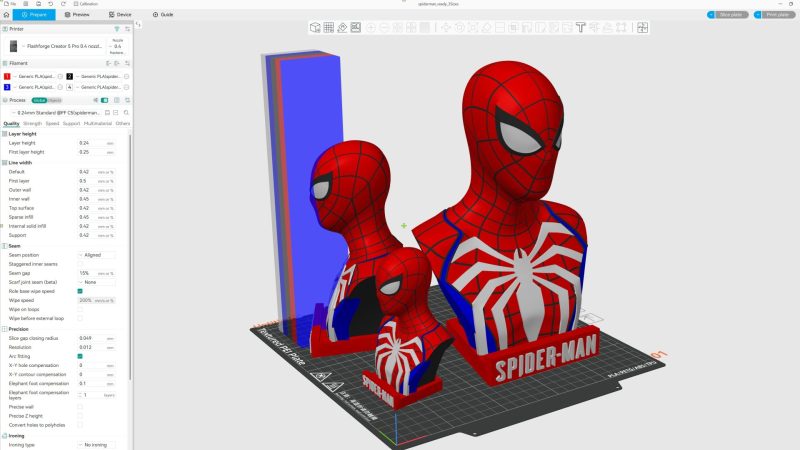Click the Add plate grid icon
Screen dimensions: 800x450
click(329, 28)
